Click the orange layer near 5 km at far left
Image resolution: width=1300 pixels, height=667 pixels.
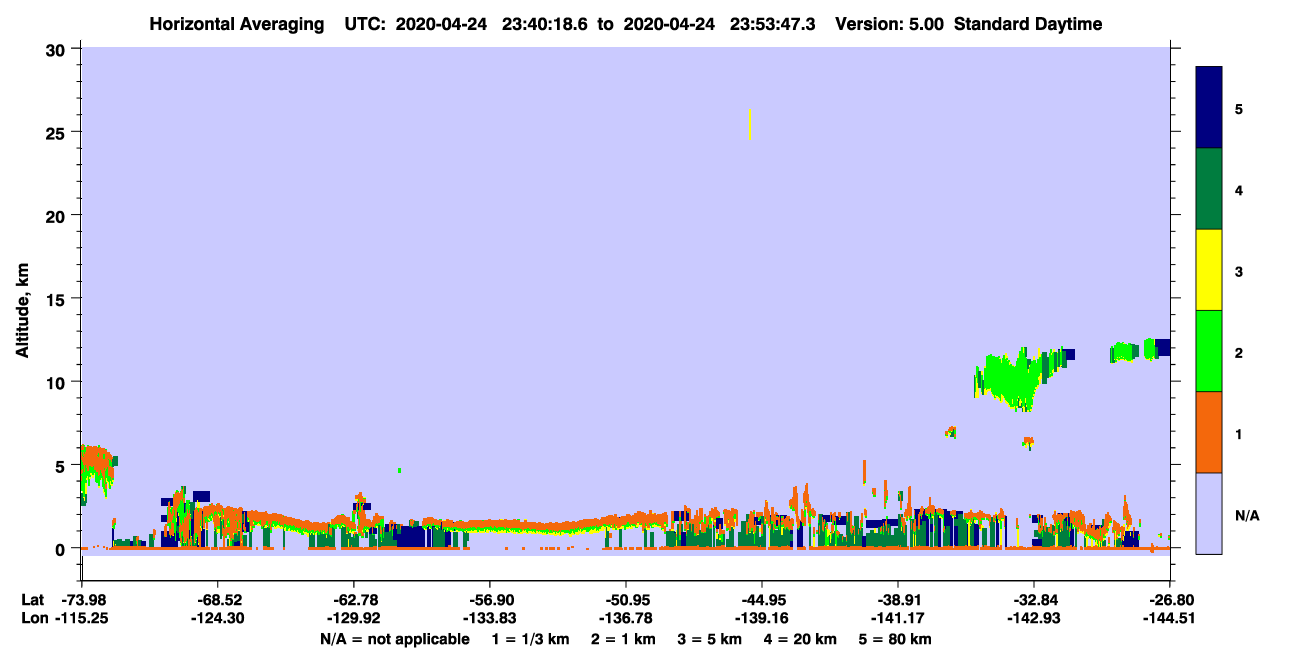(97, 458)
